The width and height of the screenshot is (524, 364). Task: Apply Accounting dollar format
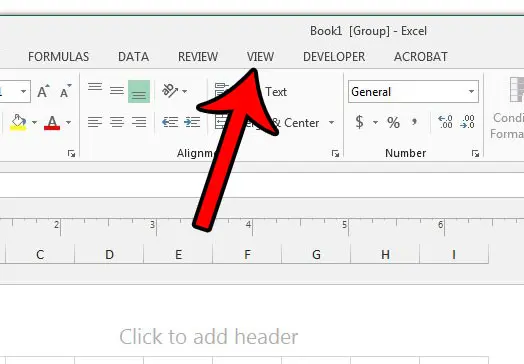click(359, 122)
